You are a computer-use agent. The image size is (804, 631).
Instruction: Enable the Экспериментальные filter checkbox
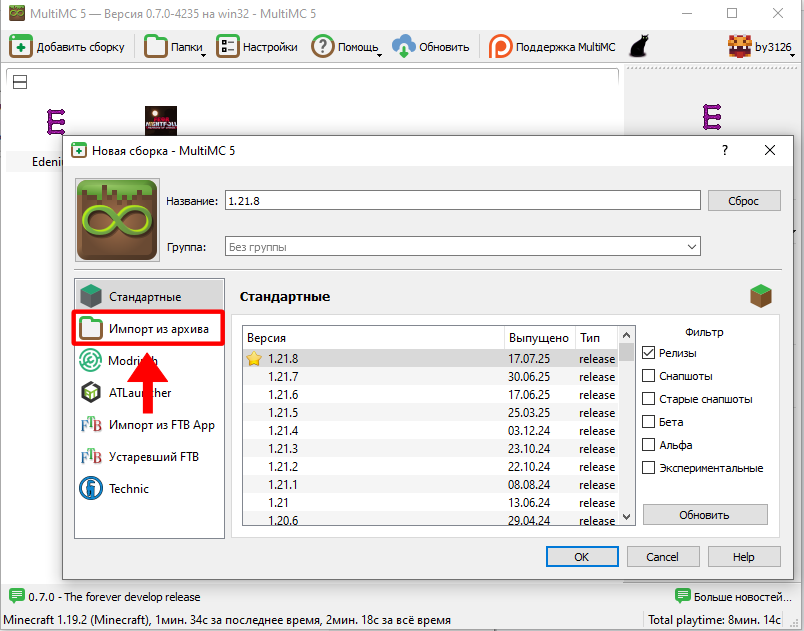click(649, 467)
